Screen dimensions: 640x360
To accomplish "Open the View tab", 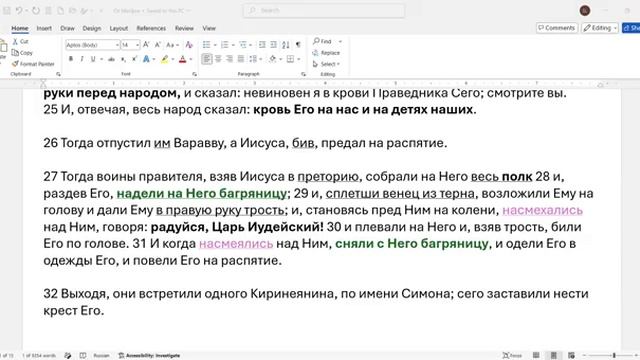I will [209, 28].
